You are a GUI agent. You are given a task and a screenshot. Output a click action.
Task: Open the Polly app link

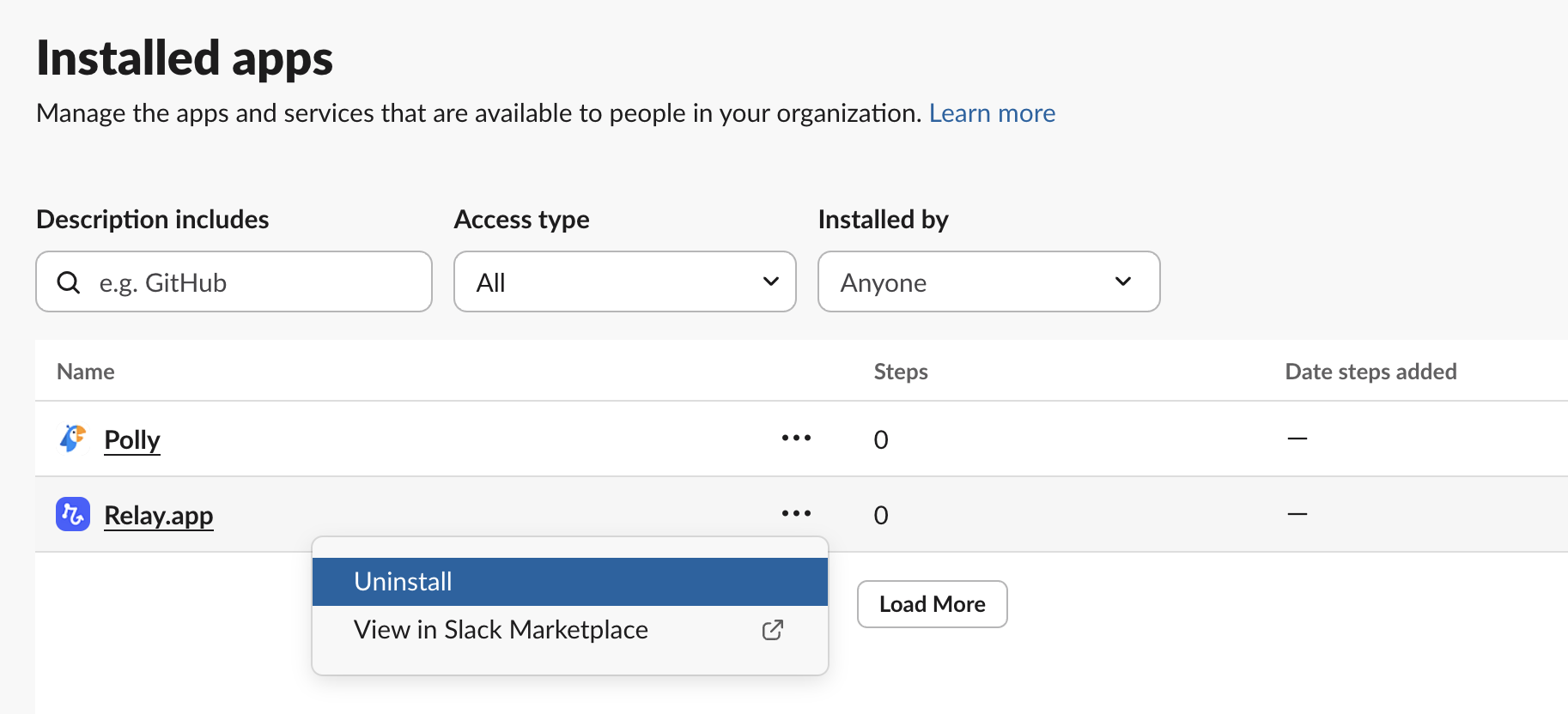(132, 439)
